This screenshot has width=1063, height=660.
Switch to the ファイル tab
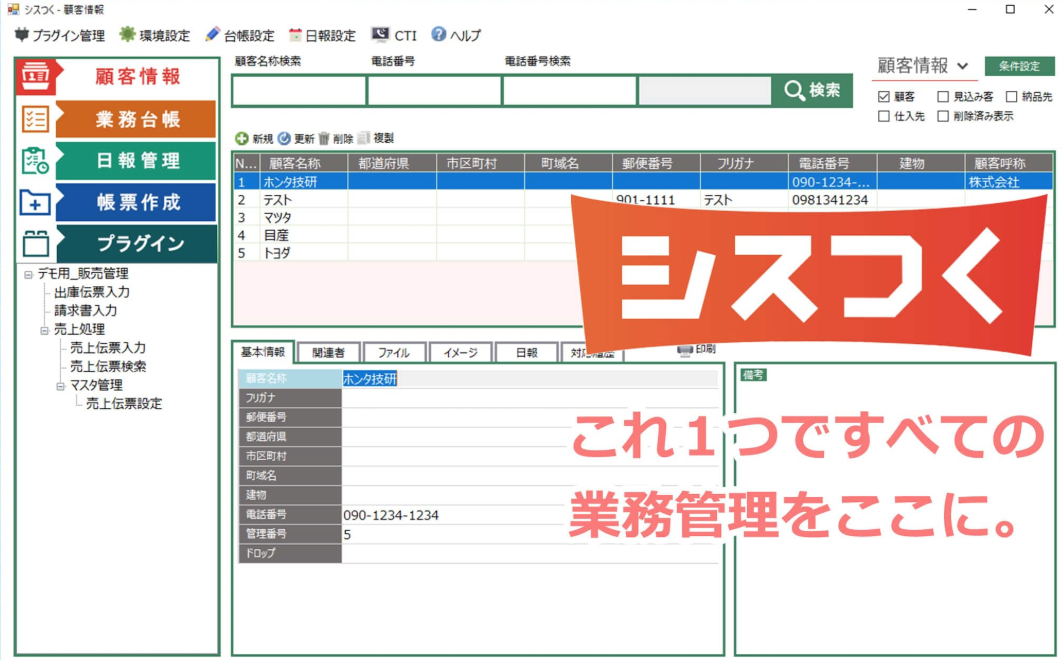393,353
